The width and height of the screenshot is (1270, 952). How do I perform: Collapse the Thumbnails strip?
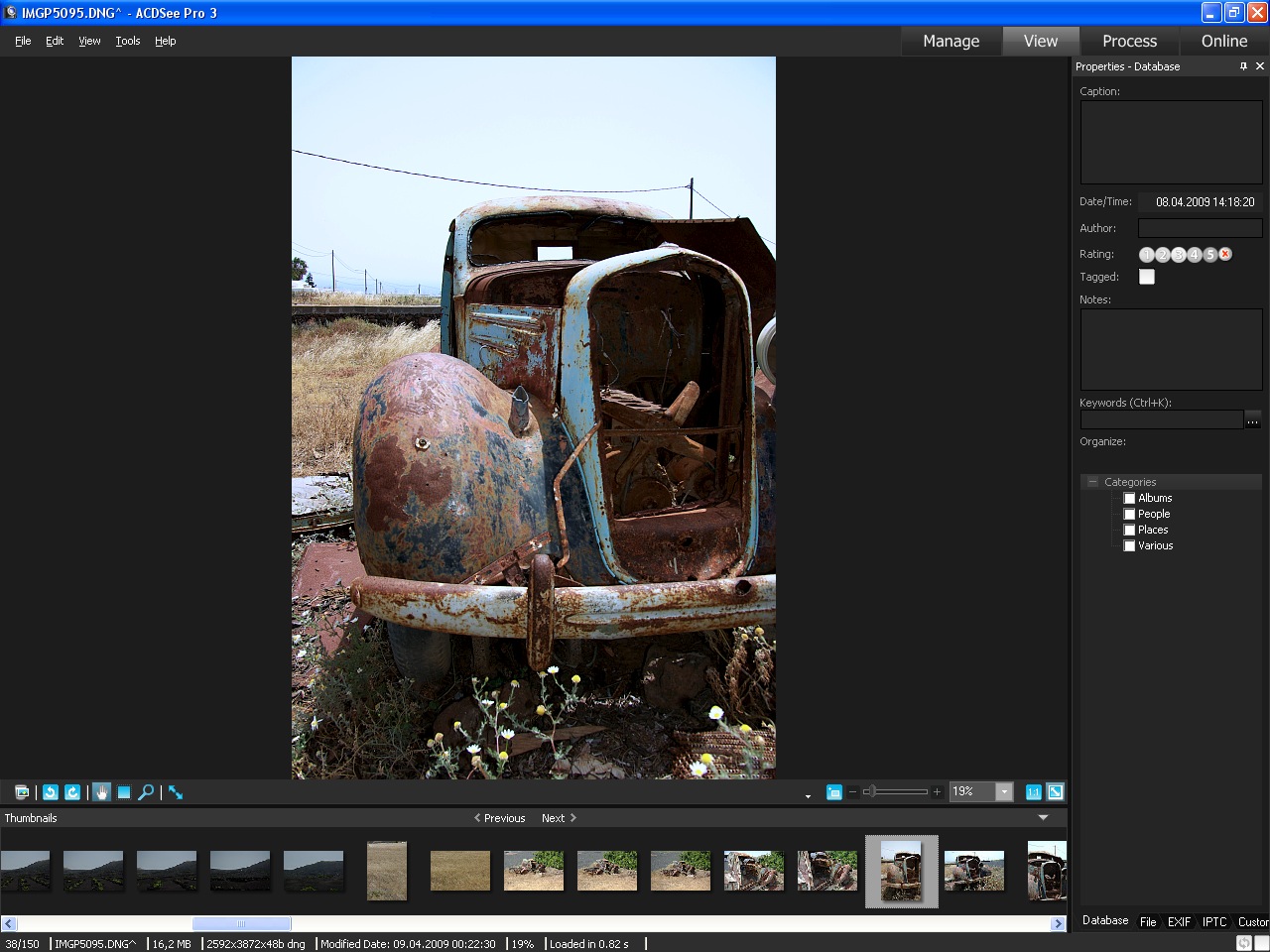[x=1043, y=817]
